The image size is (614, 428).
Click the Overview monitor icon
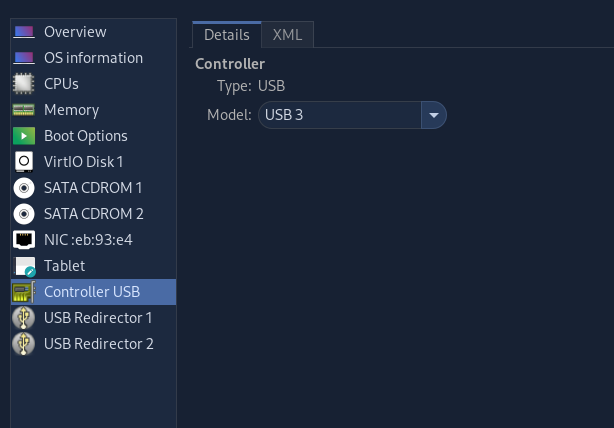(x=24, y=32)
